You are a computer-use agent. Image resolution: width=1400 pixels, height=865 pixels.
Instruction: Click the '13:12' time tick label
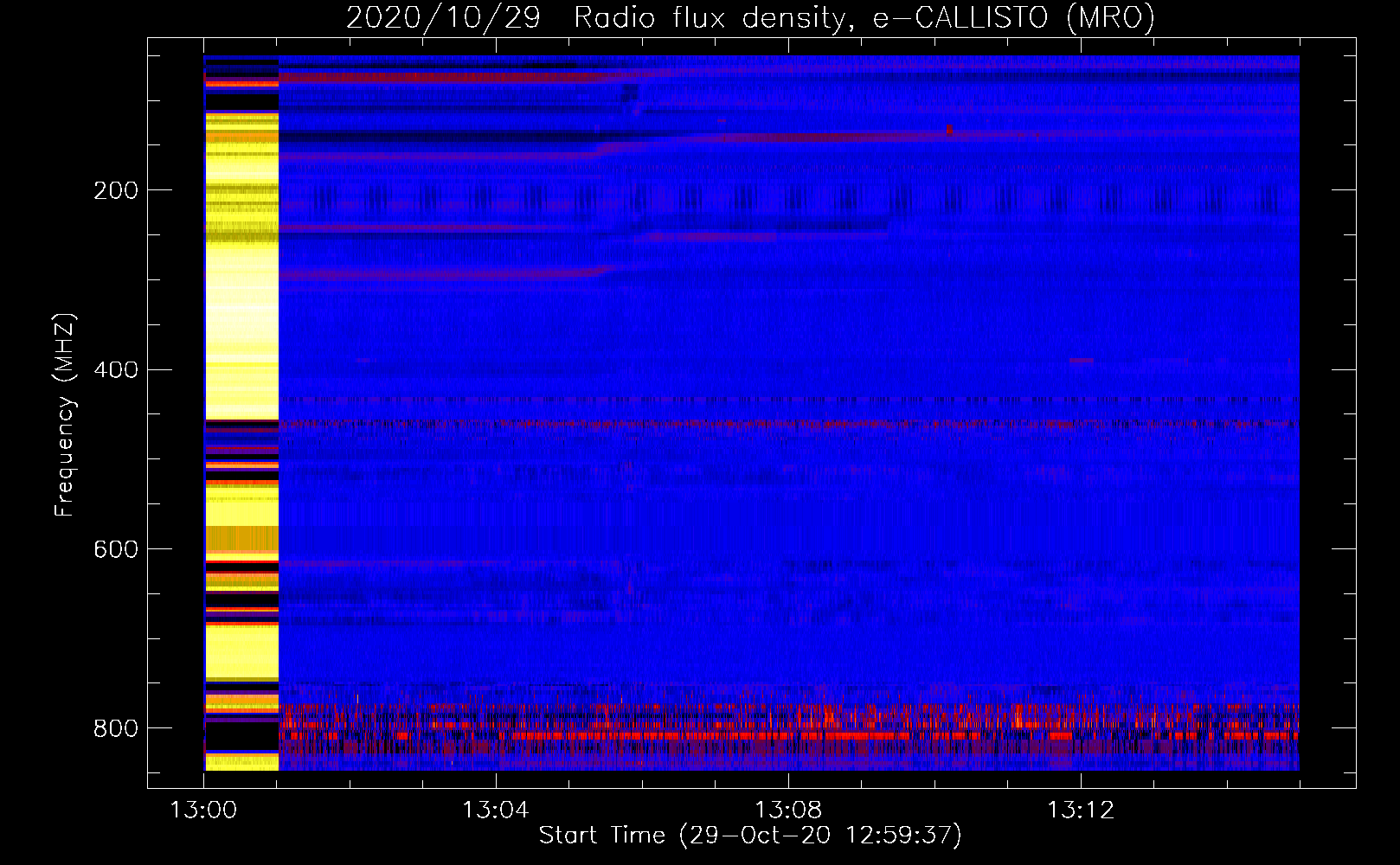1081,811
